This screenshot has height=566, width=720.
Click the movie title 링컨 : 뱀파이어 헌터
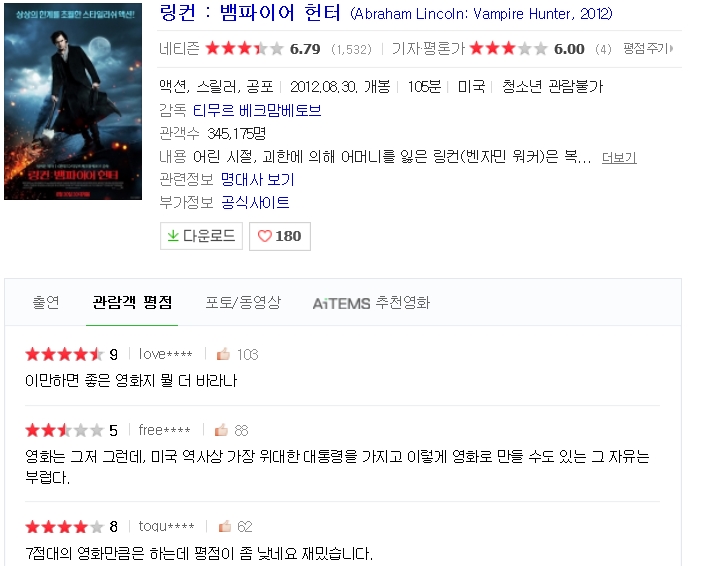pyautogui.click(x=250, y=13)
